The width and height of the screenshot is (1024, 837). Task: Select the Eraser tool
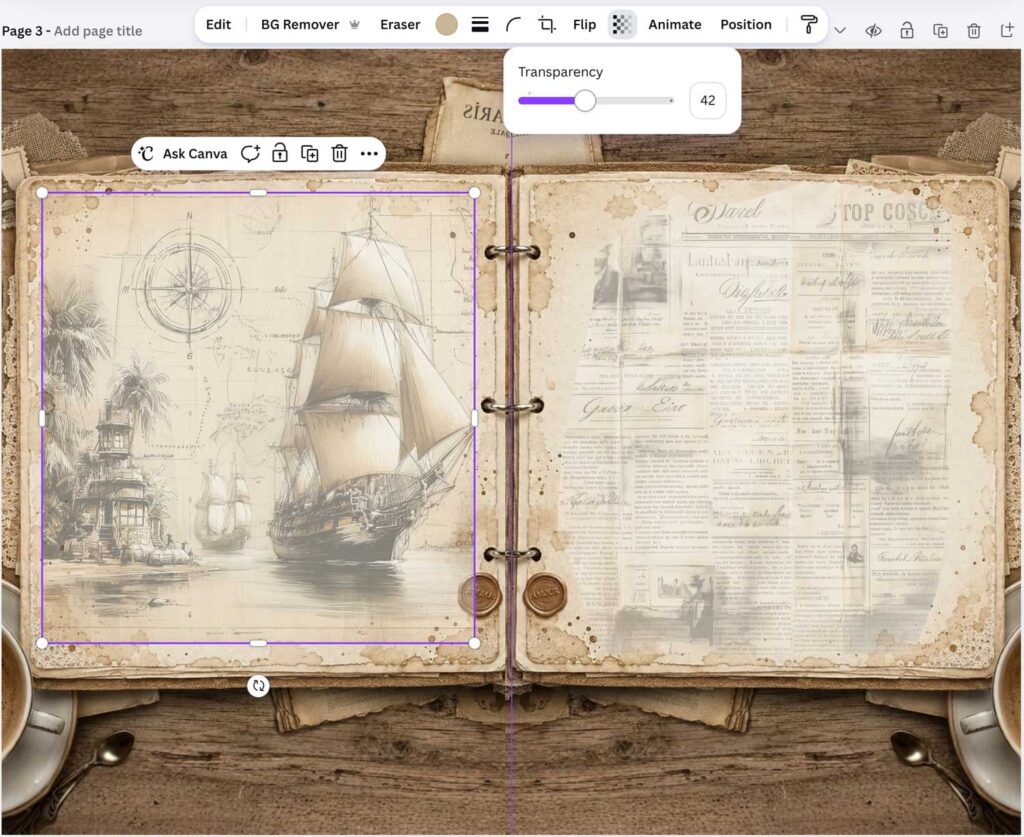(x=400, y=25)
